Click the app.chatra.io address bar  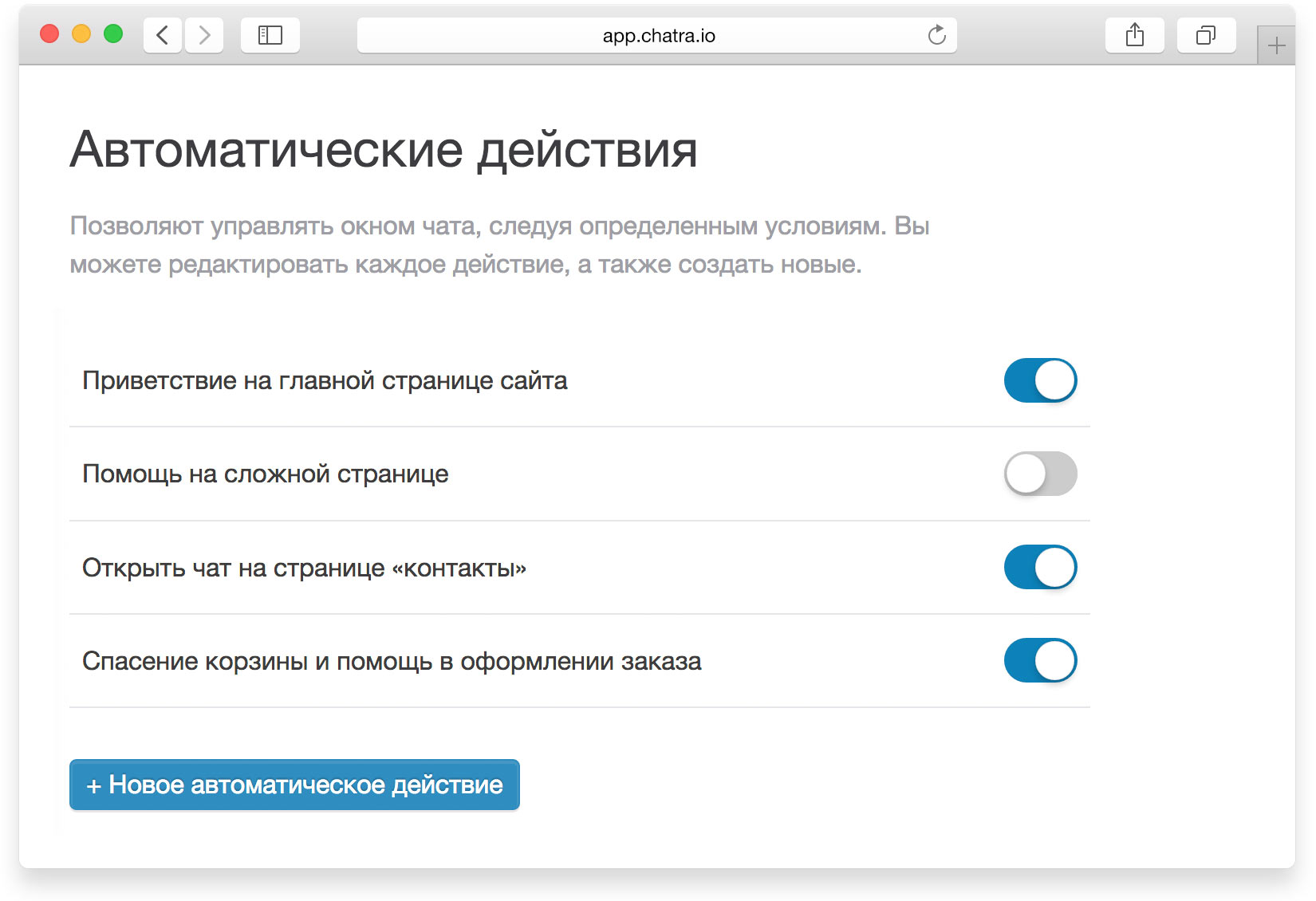click(x=658, y=36)
